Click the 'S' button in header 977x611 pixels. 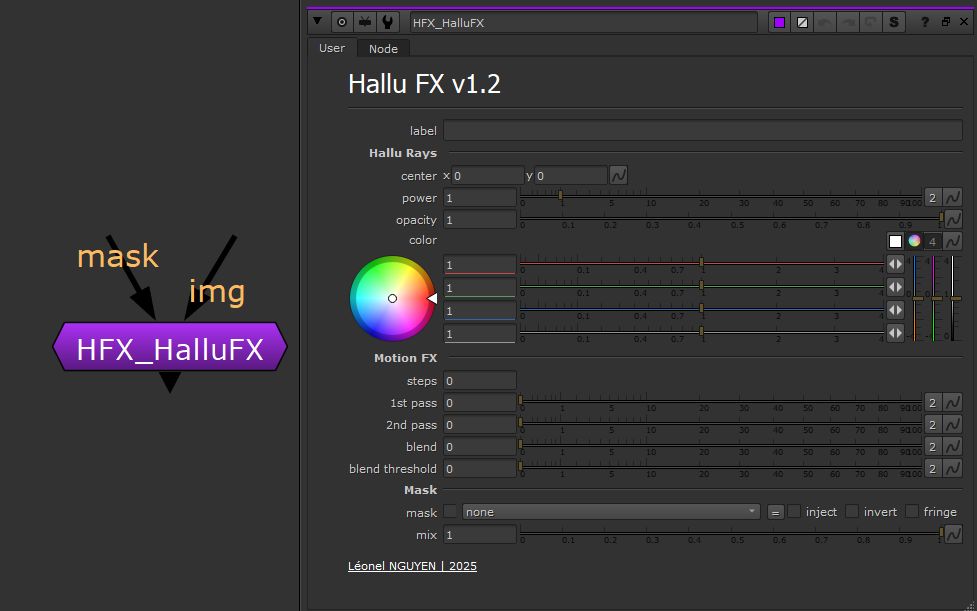coord(893,22)
